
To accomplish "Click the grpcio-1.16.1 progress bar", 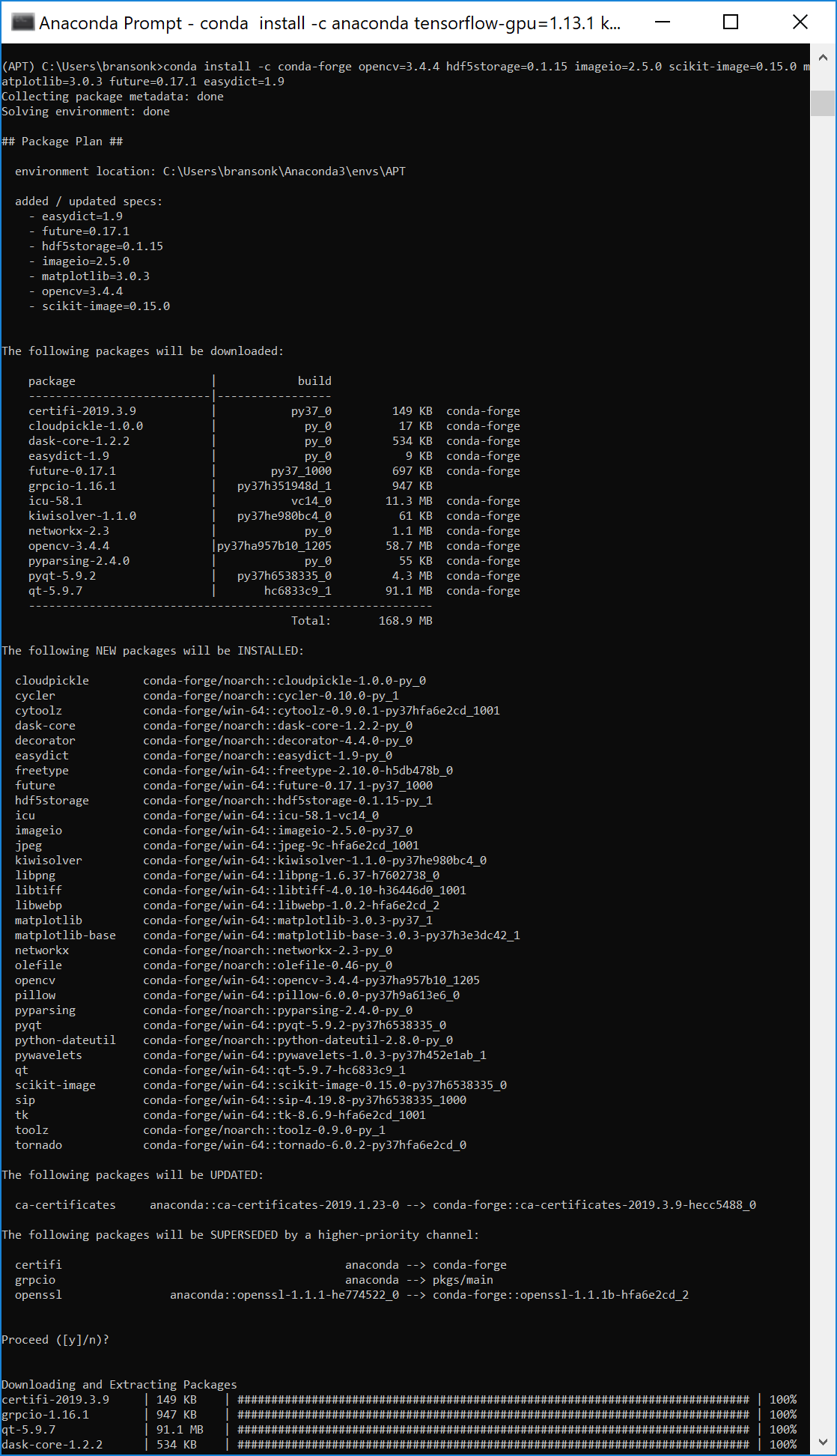I will tap(493, 1415).
